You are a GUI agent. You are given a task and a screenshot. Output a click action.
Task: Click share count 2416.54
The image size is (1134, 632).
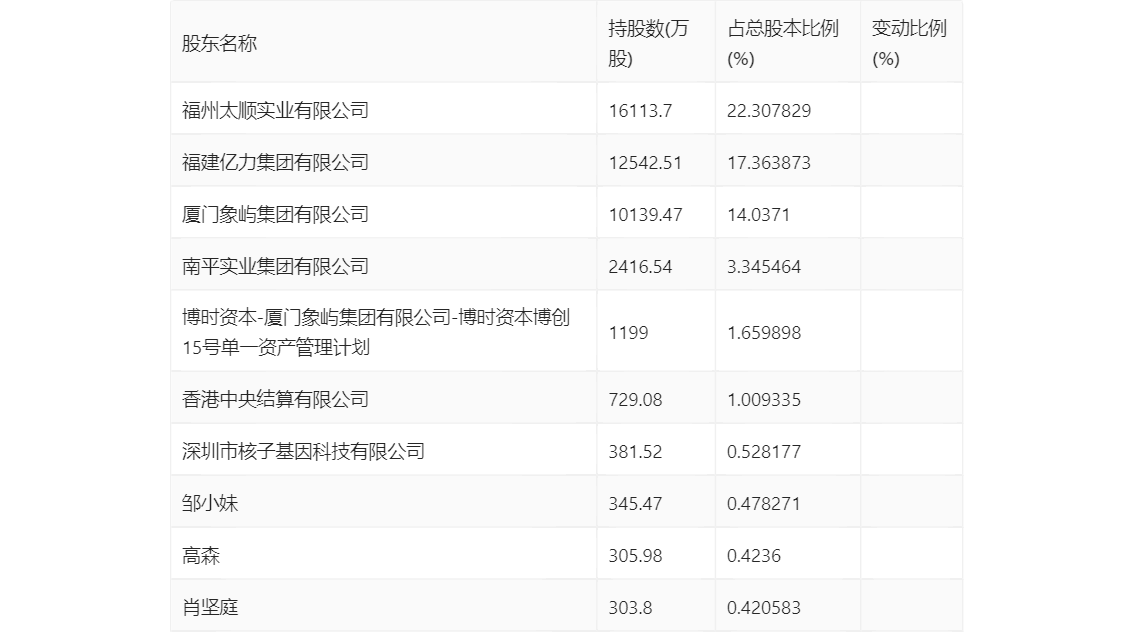pyautogui.click(x=640, y=267)
